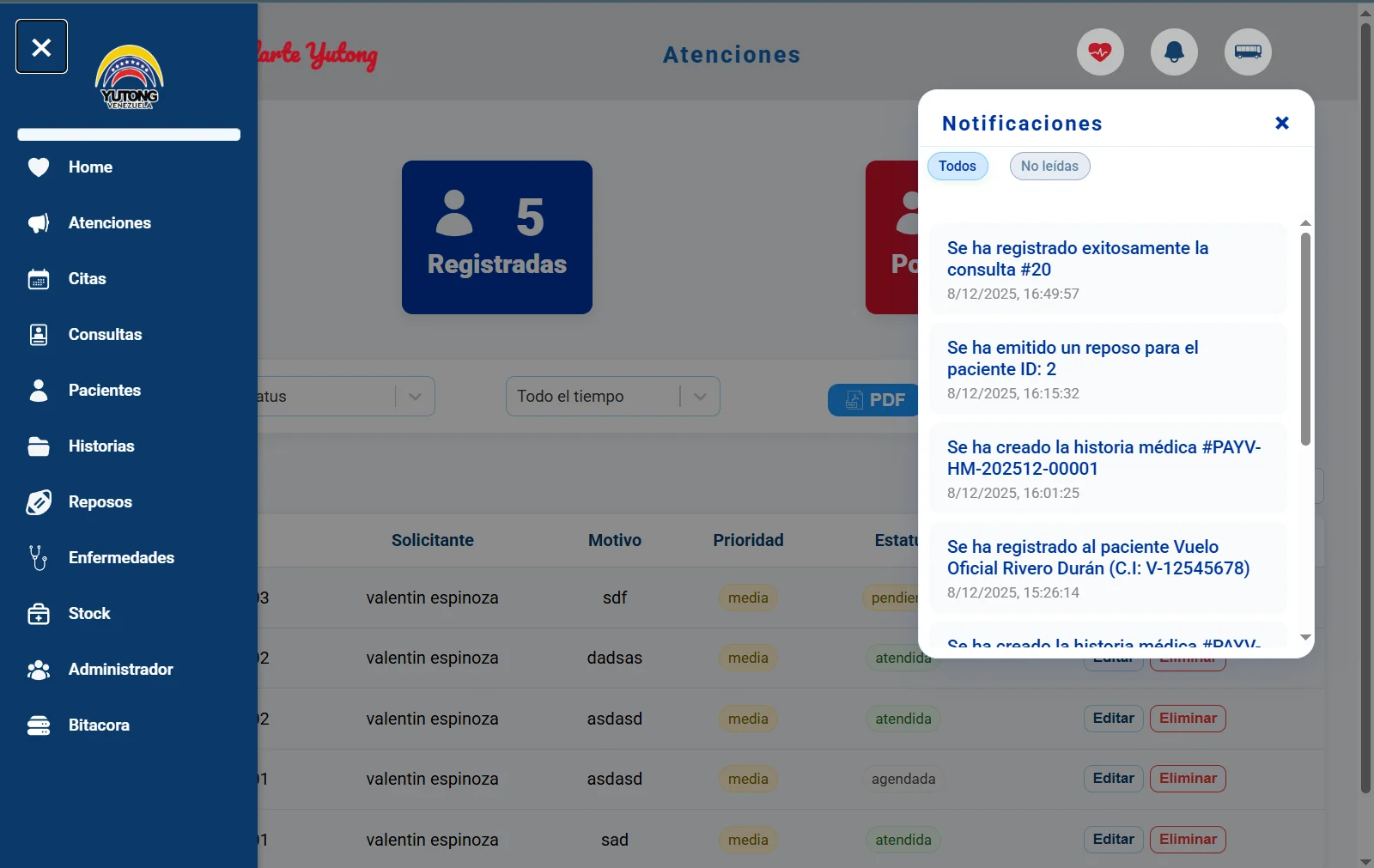This screenshot has width=1374, height=868.
Task: Click timestamp 8/12/2025, 16:49:57
Action: 1013,294
